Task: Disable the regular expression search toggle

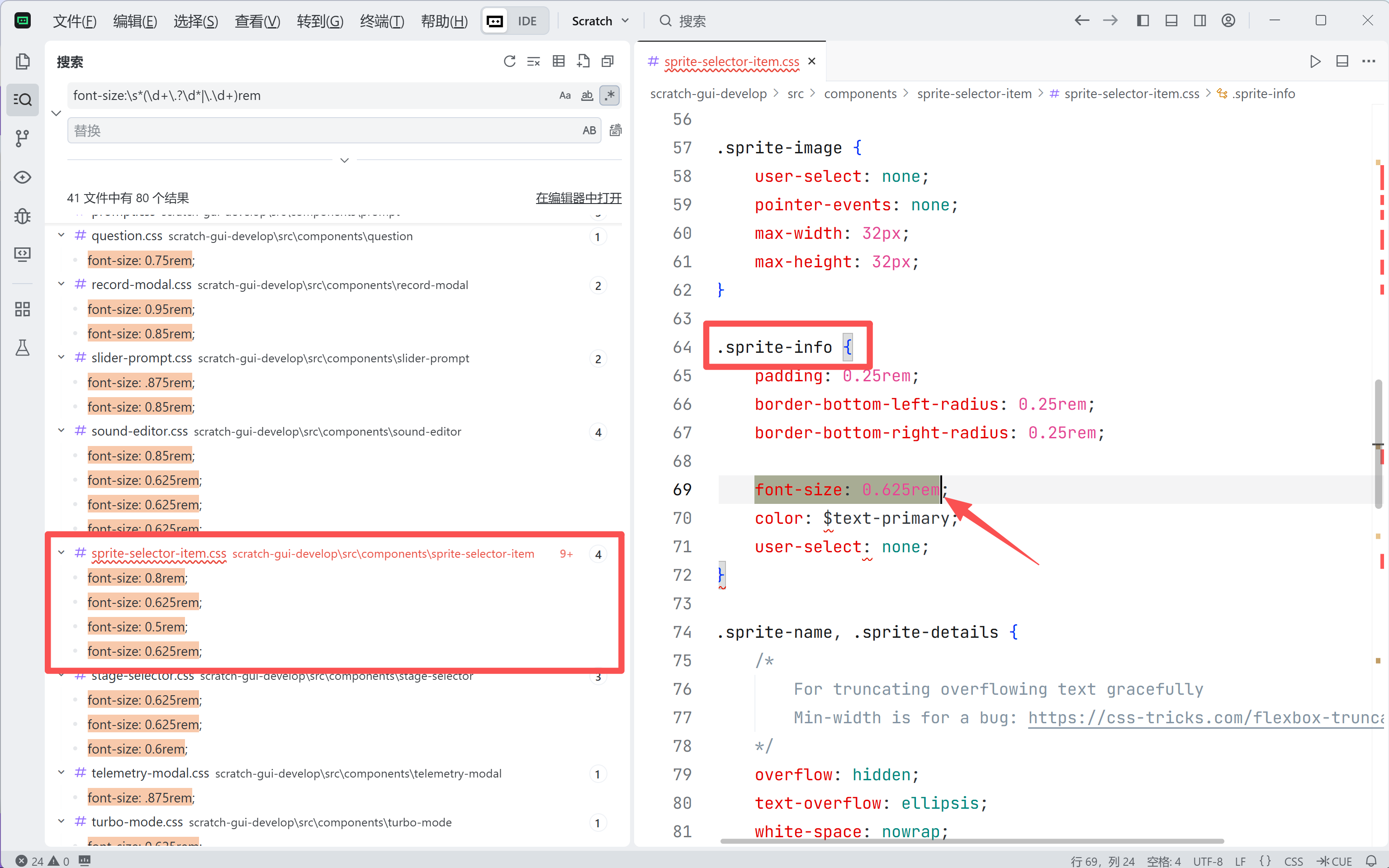Action: pyautogui.click(x=609, y=95)
